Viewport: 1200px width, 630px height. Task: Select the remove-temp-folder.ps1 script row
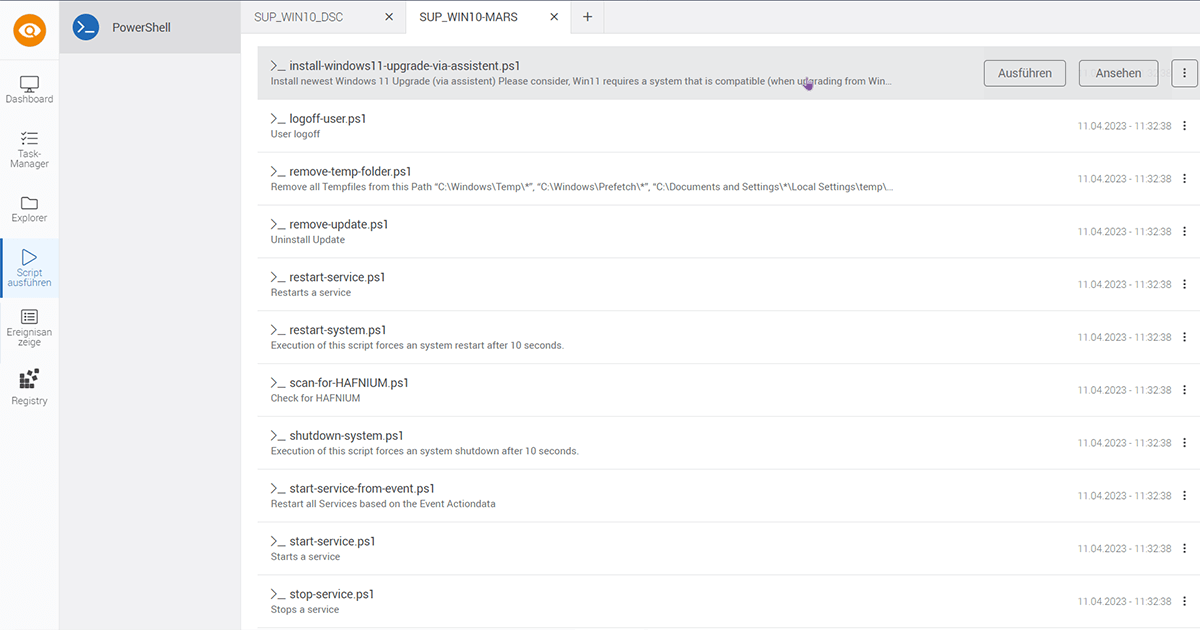coord(600,179)
